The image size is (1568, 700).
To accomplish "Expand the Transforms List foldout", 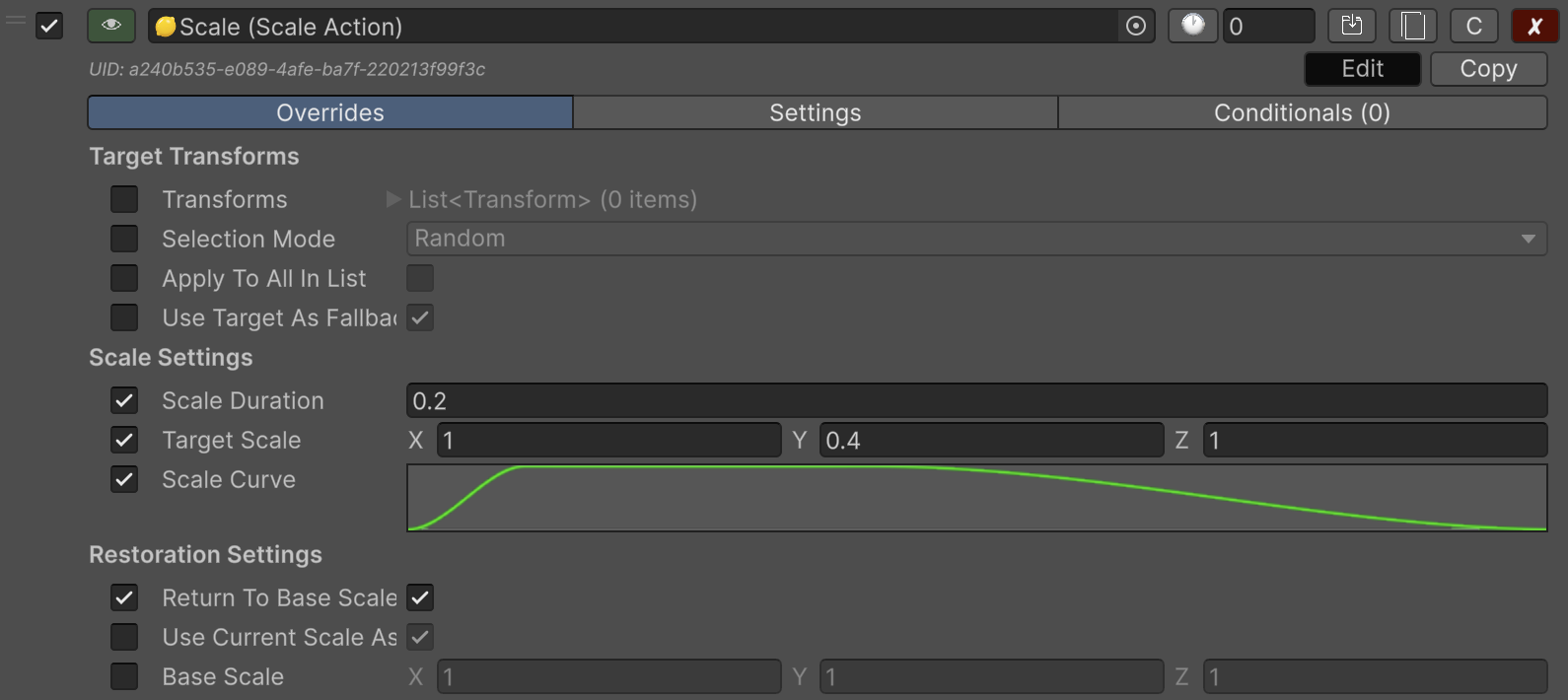I will tap(393, 199).
